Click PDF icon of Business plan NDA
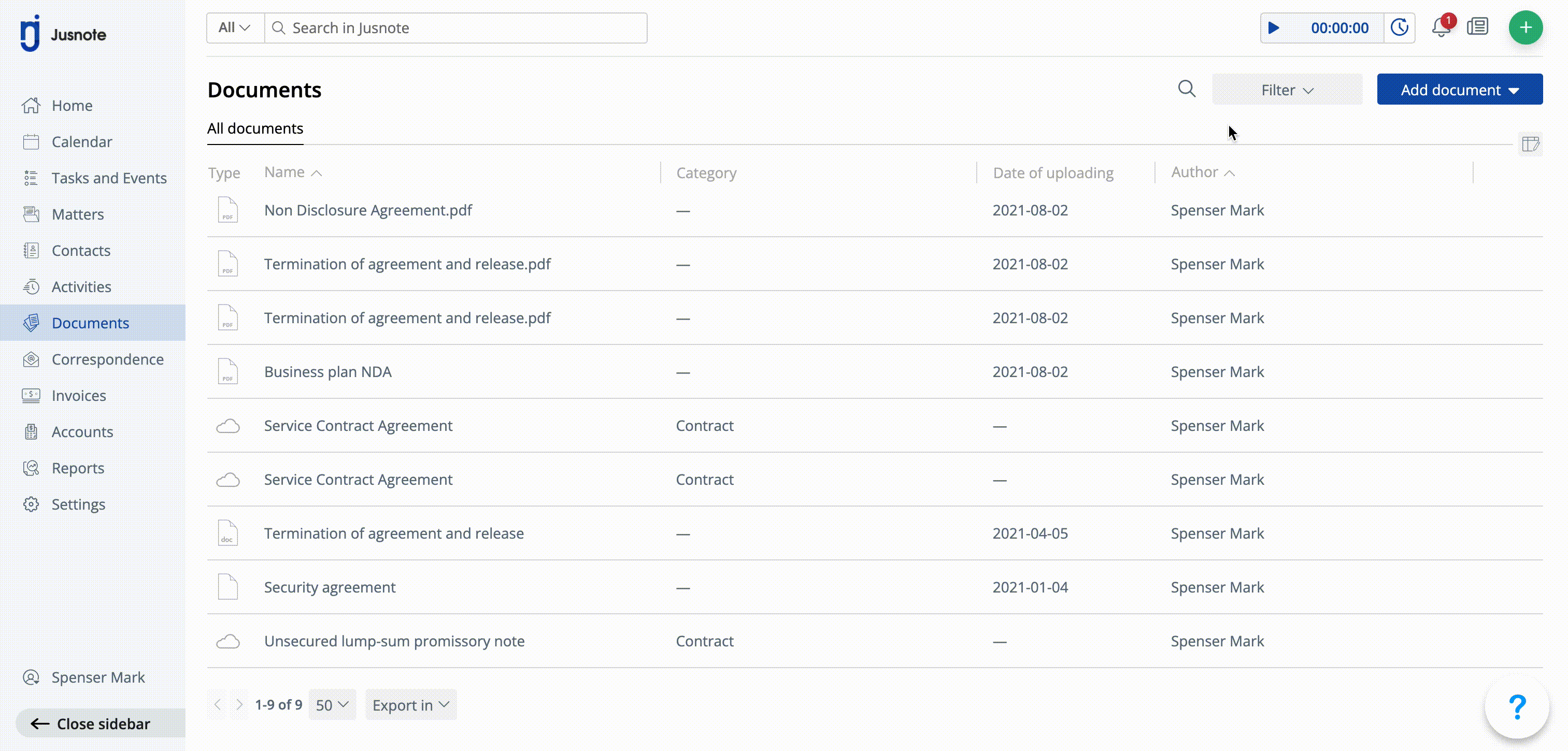 tap(227, 371)
